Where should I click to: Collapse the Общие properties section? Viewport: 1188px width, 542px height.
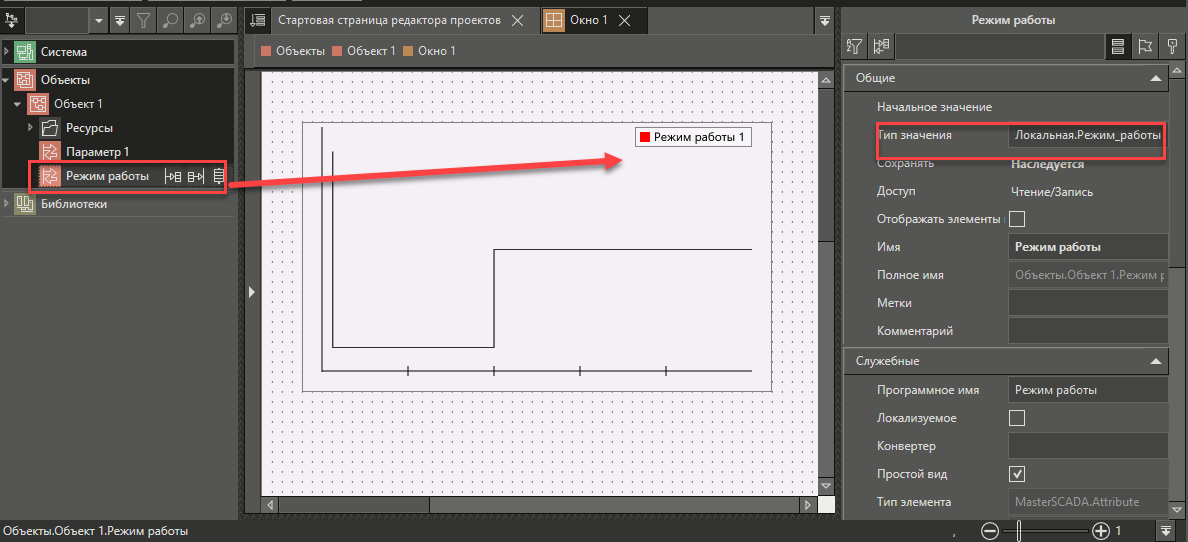(x=1155, y=78)
